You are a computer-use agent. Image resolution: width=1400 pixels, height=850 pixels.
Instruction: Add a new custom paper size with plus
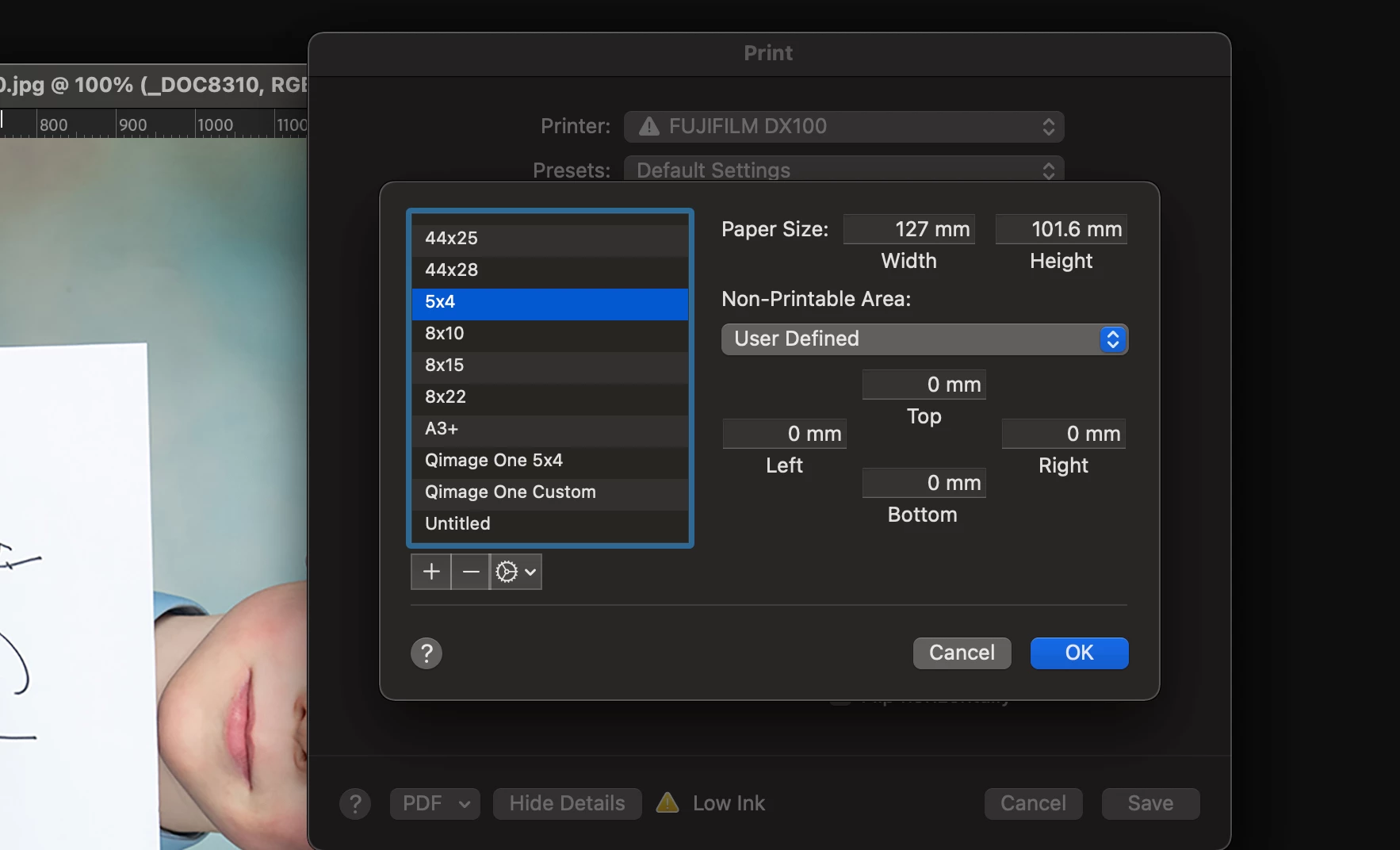[x=431, y=572]
